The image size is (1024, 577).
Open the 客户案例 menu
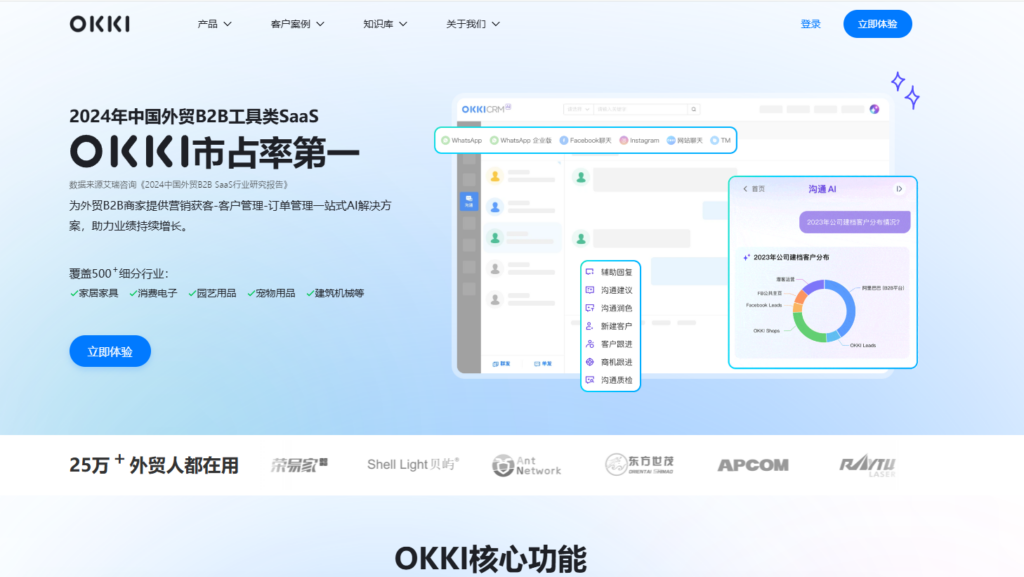(x=295, y=23)
